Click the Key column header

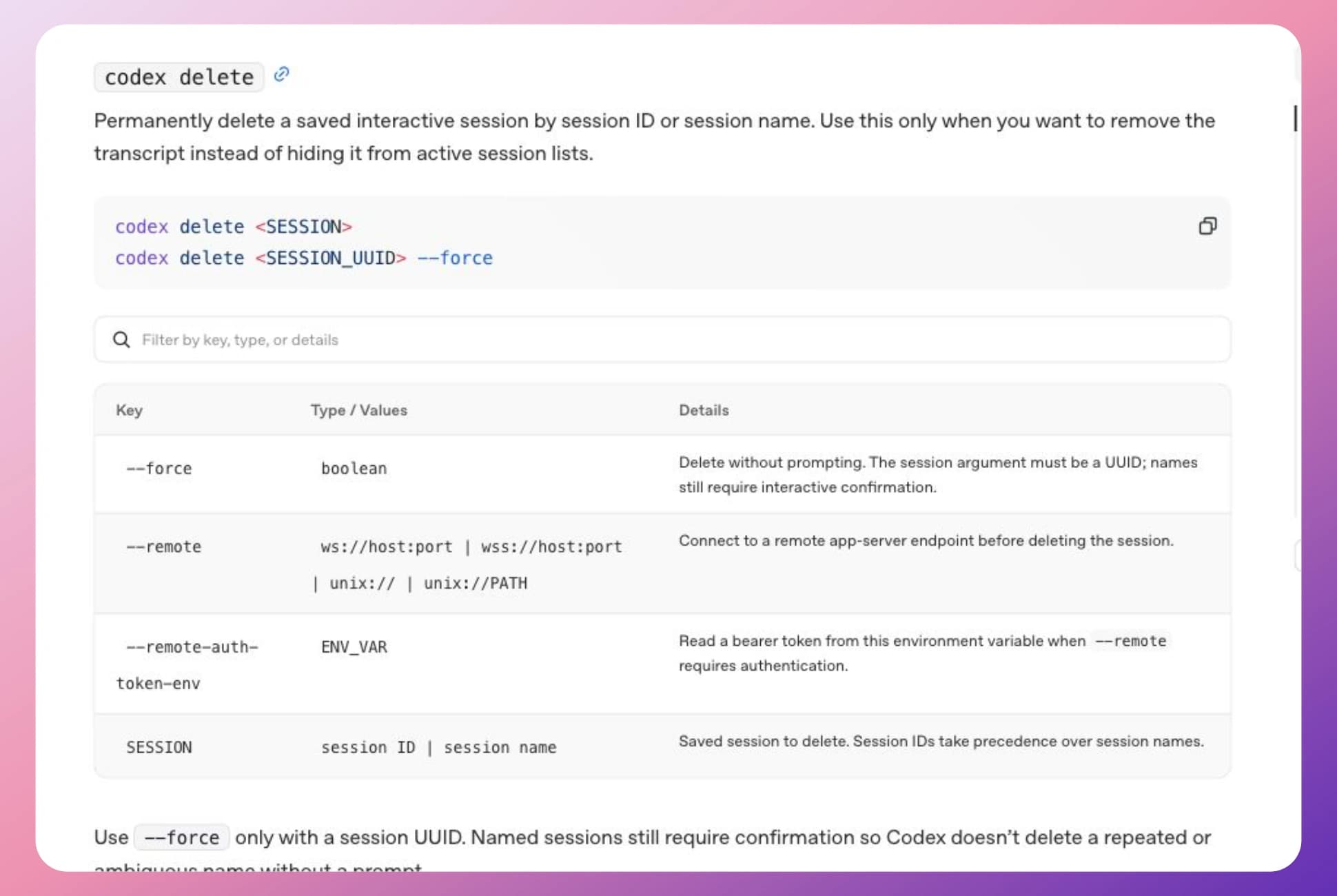129,410
